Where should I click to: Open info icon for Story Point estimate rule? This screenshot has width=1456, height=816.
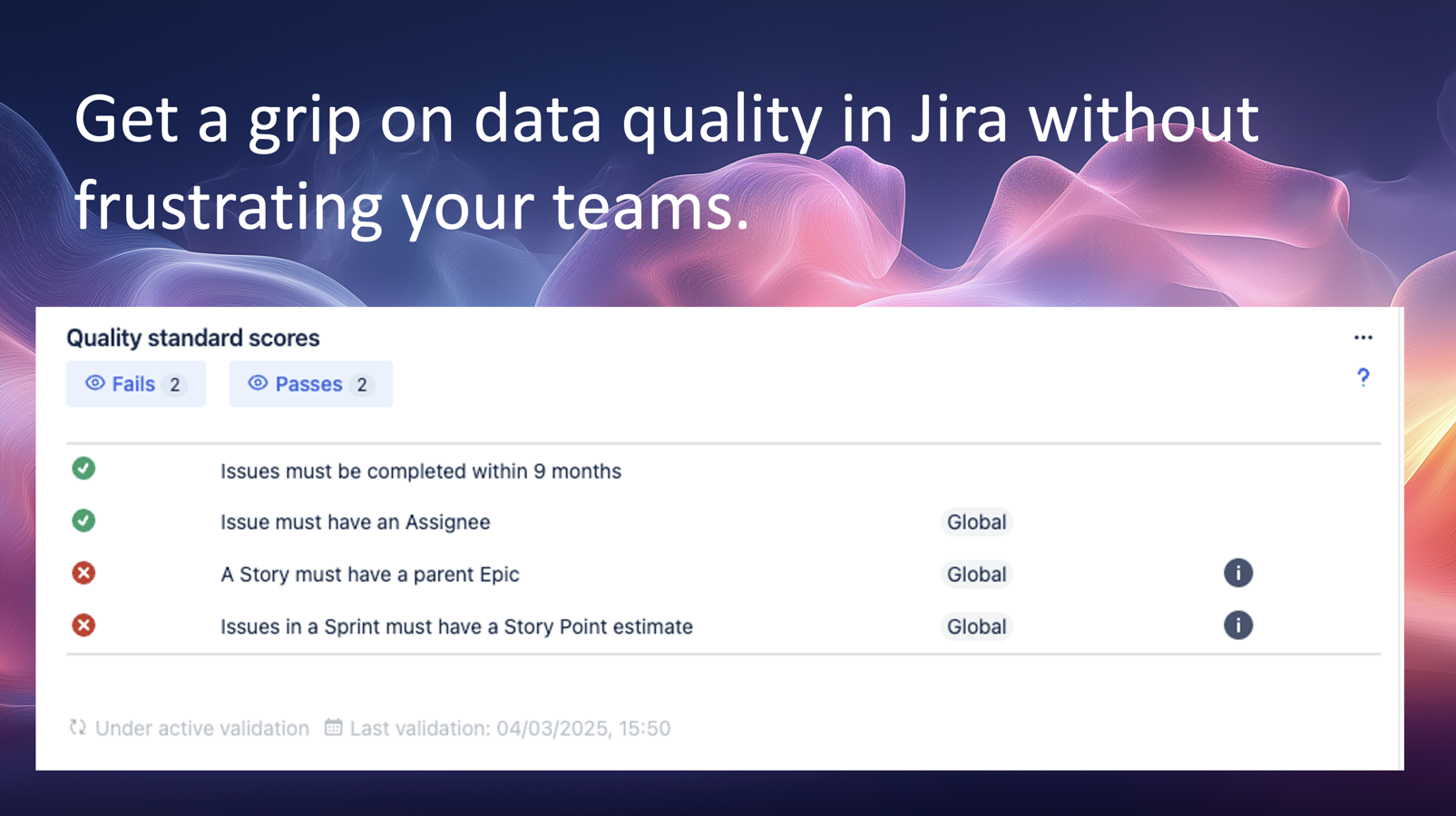pyautogui.click(x=1237, y=625)
